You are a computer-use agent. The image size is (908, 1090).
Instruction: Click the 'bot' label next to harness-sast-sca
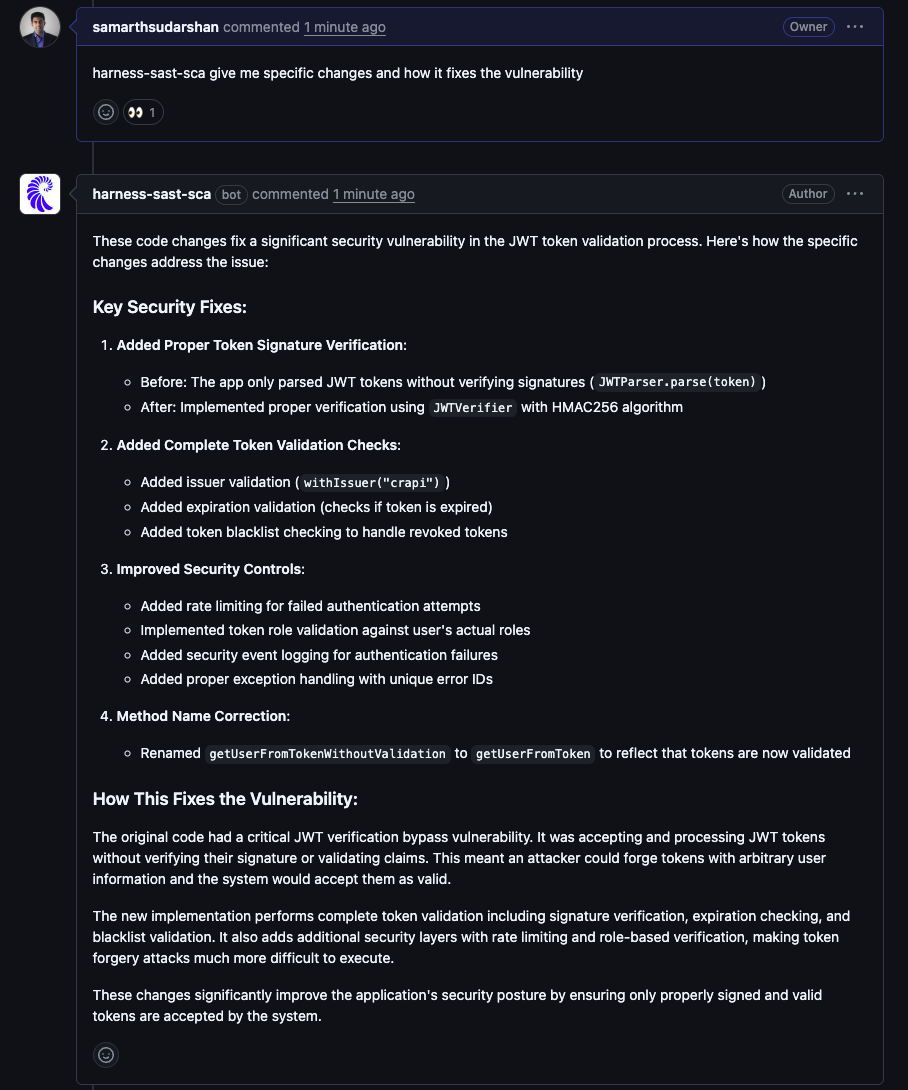pos(231,195)
